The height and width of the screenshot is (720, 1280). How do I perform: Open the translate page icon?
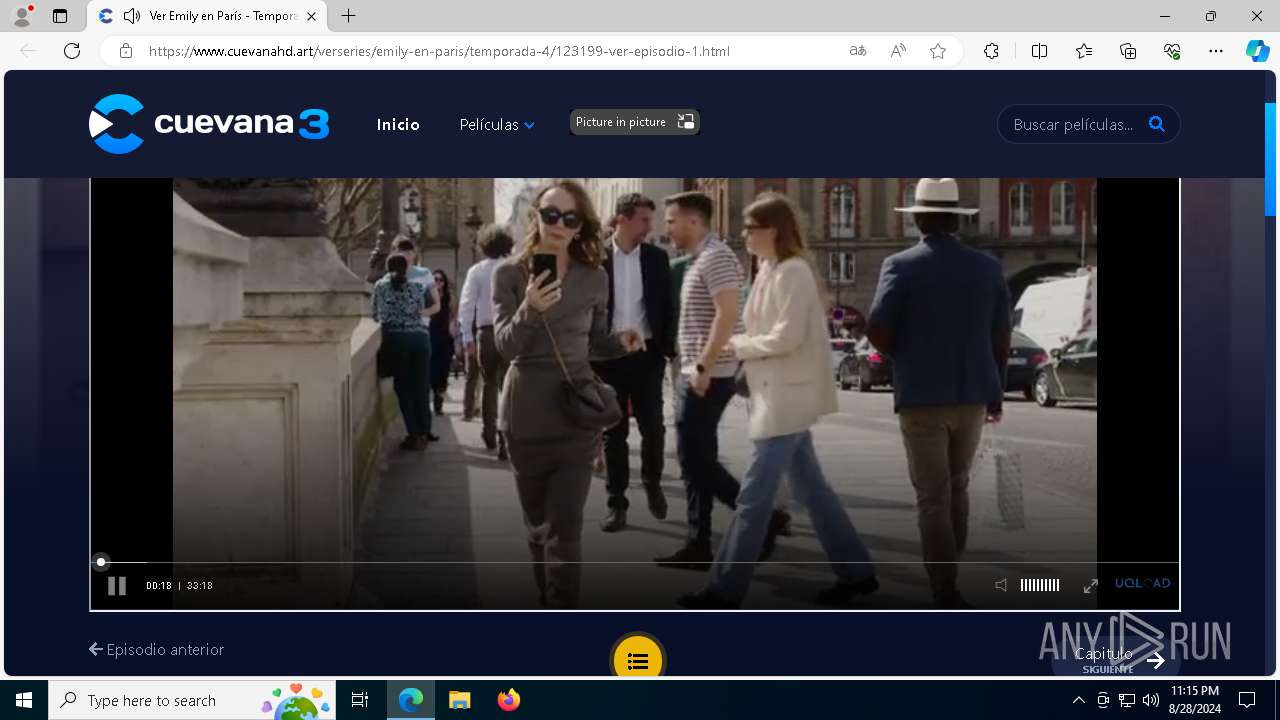pyautogui.click(x=858, y=51)
